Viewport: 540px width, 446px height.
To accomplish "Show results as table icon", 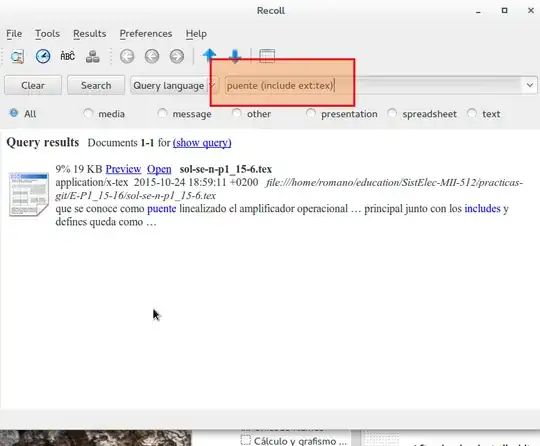I will pyautogui.click(x=267, y=56).
